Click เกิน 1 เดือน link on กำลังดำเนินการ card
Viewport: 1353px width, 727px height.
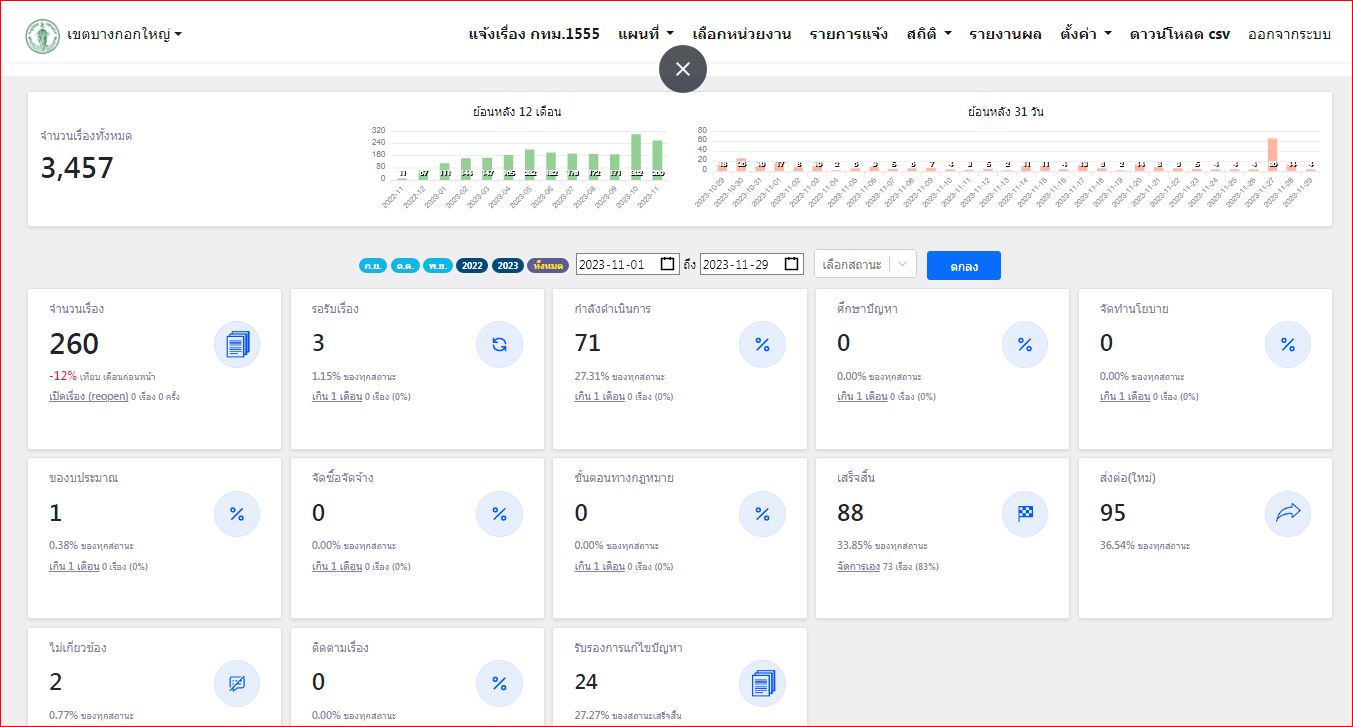600,397
